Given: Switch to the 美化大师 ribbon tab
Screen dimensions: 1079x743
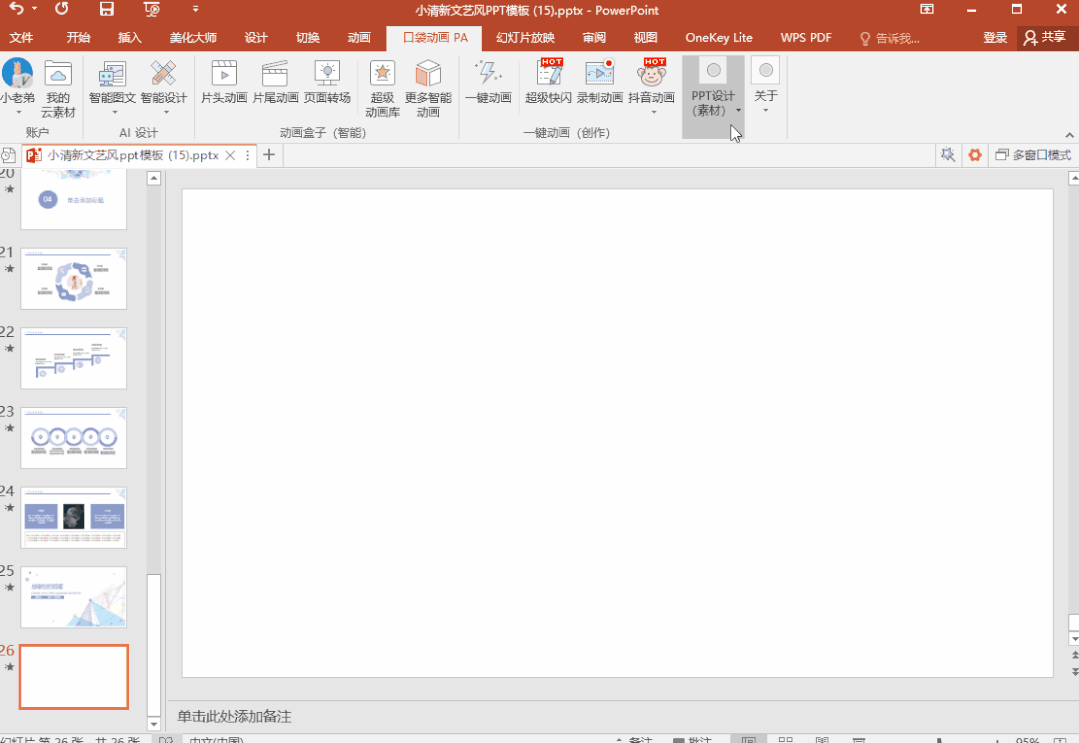Looking at the screenshot, I should pos(192,38).
